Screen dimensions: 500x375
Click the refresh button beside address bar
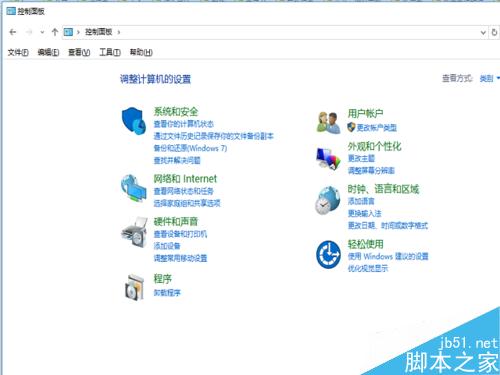coord(494,32)
